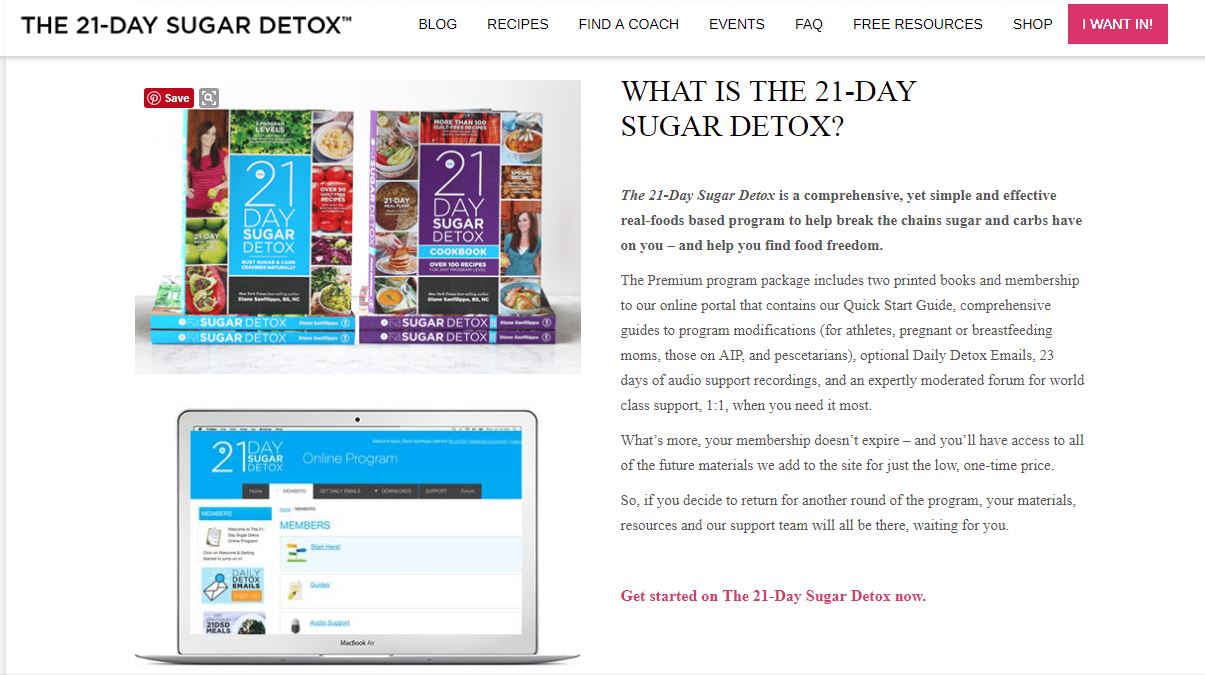1205x675 pixels.
Task: Click the Pinterest Save button on book image
Action: click(168, 98)
